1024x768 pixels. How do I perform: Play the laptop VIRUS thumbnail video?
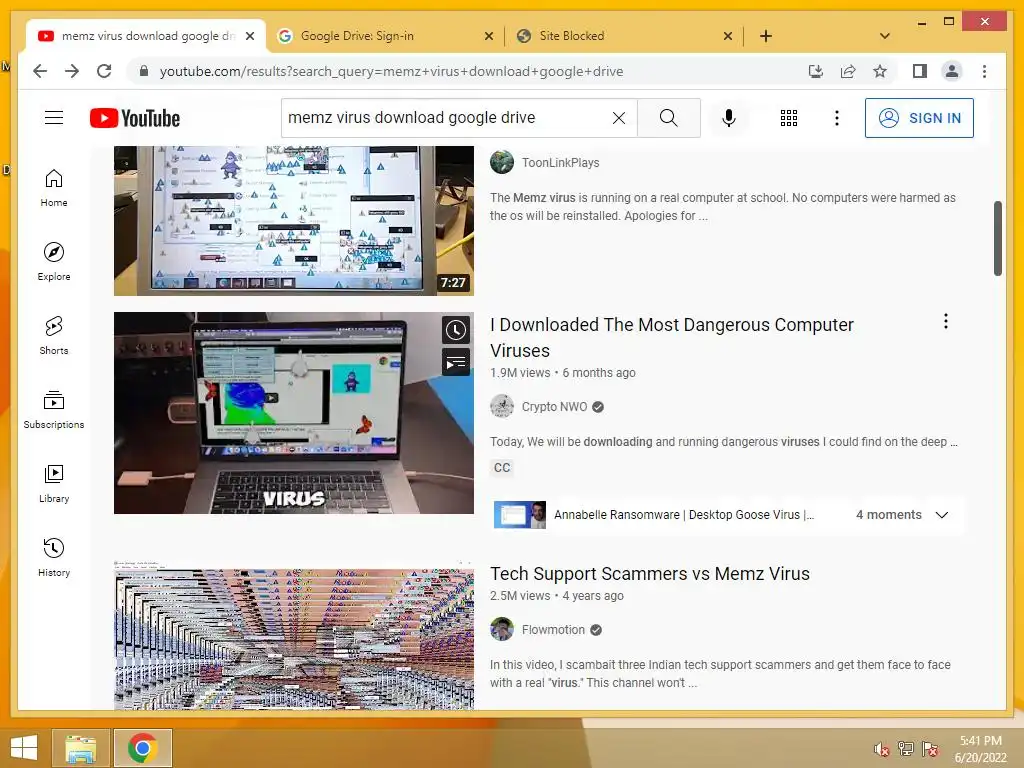coord(294,413)
